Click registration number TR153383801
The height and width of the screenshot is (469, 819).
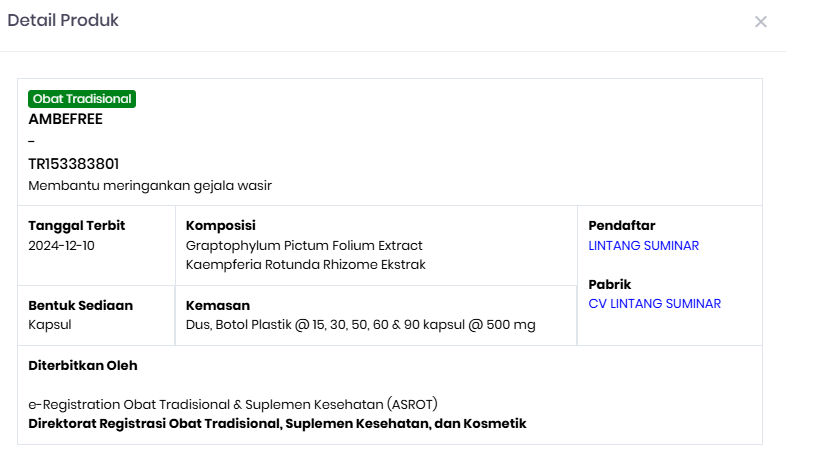[x=74, y=164]
